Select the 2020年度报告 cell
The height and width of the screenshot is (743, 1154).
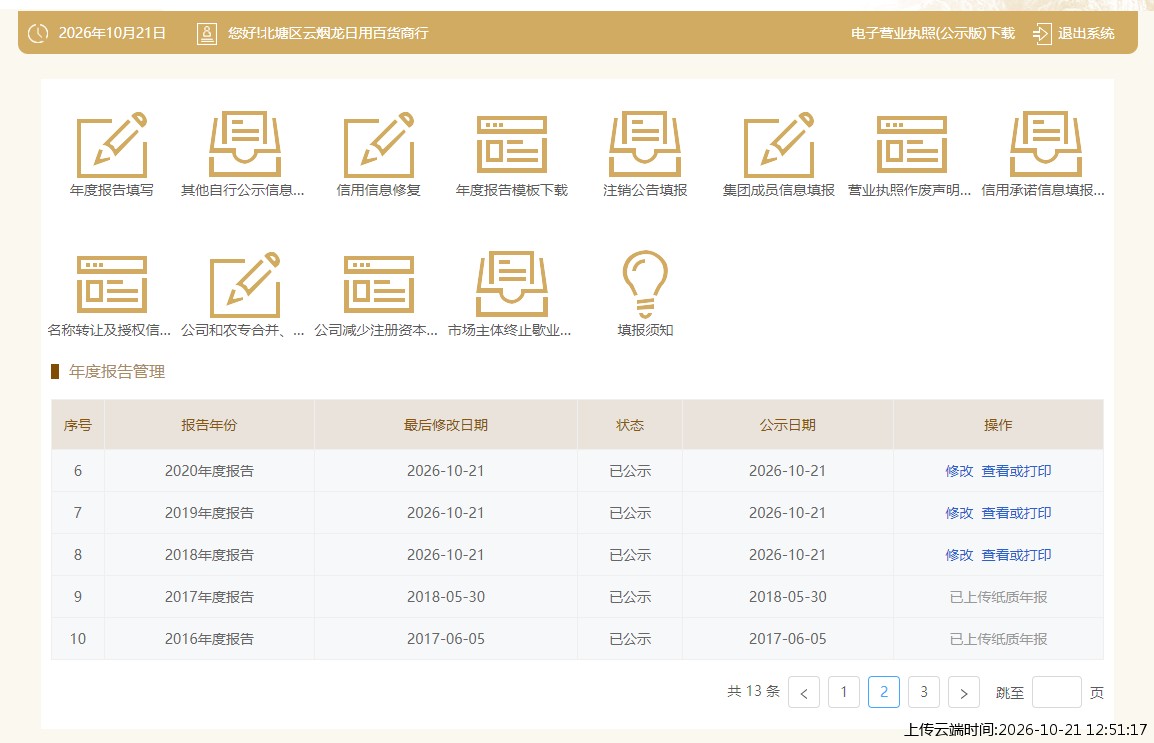tap(209, 471)
